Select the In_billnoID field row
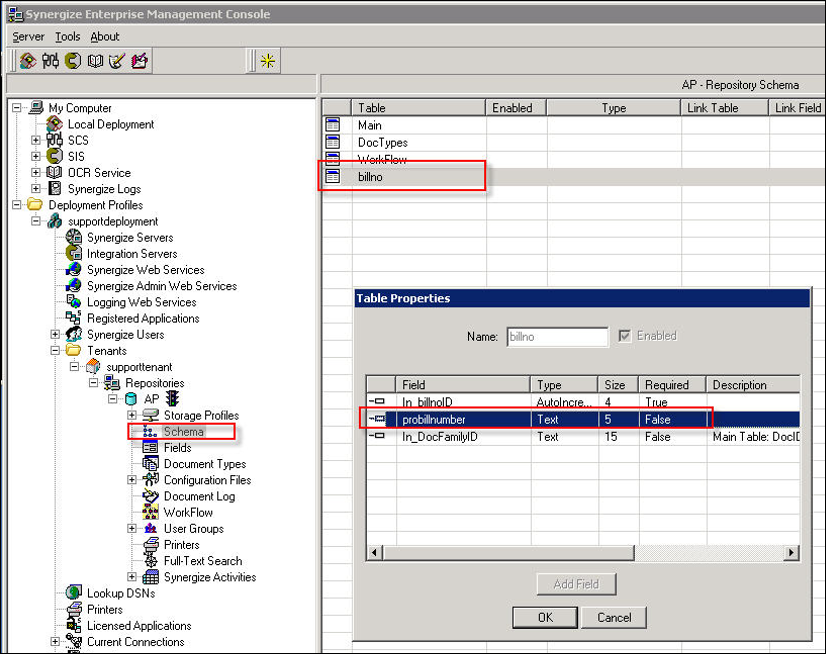This screenshot has width=826, height=654. 583,402
